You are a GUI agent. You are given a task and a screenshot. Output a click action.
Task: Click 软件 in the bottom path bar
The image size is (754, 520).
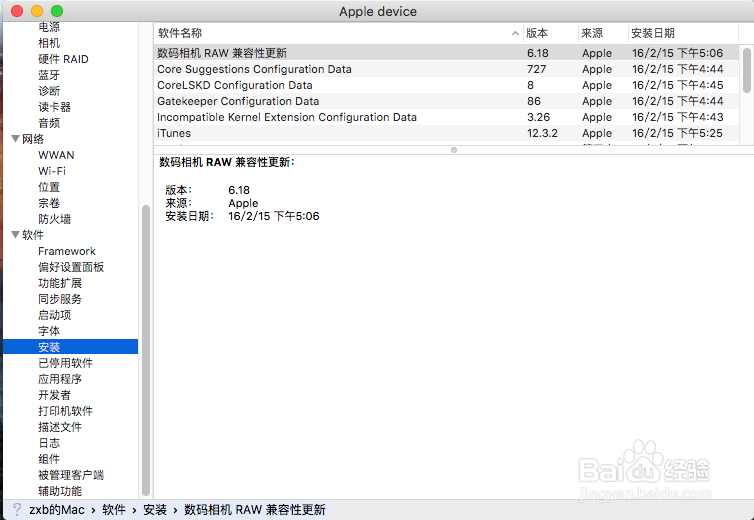[x=113, y=510]
